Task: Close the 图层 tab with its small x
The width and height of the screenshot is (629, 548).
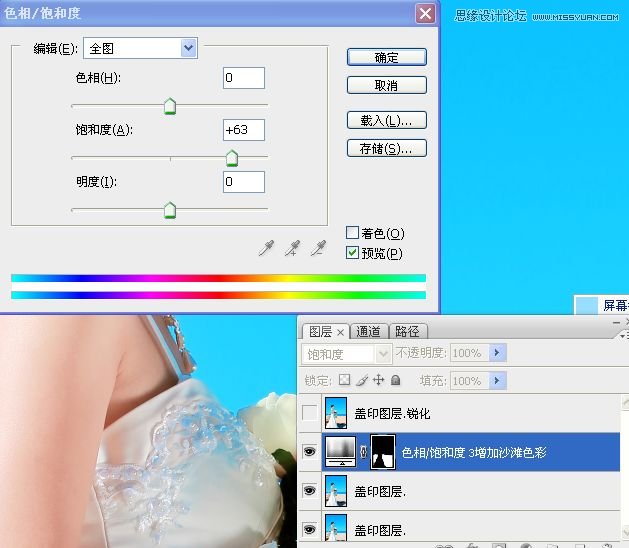Action: (340, 333)
